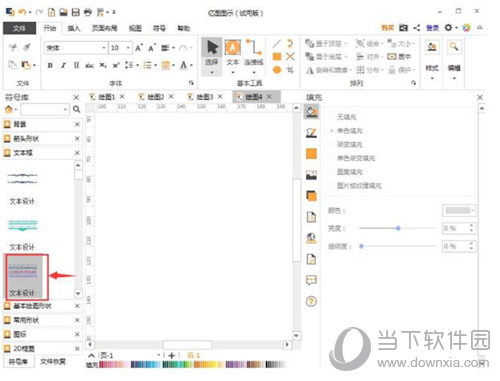Screen dimensions: 500x381
Task: Switch to the 视图 ribbon tab
Action: [135, 28]
